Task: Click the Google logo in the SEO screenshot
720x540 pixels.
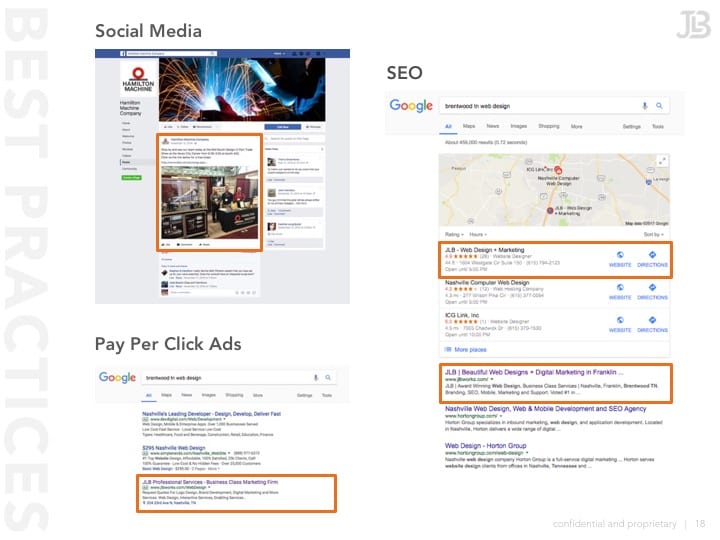Action: point(411,106)
